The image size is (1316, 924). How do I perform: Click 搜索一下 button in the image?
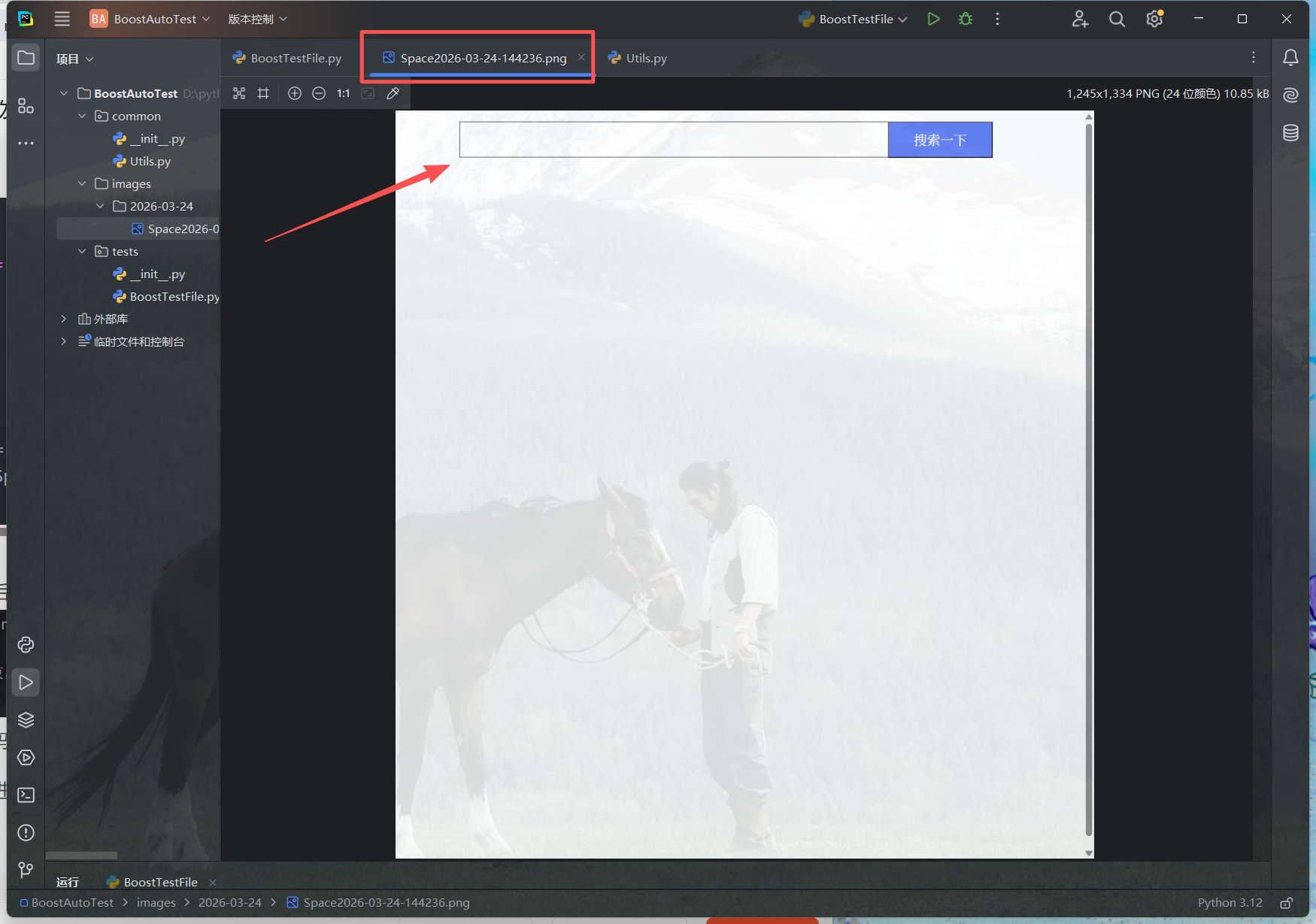click(x=940, y=140)
